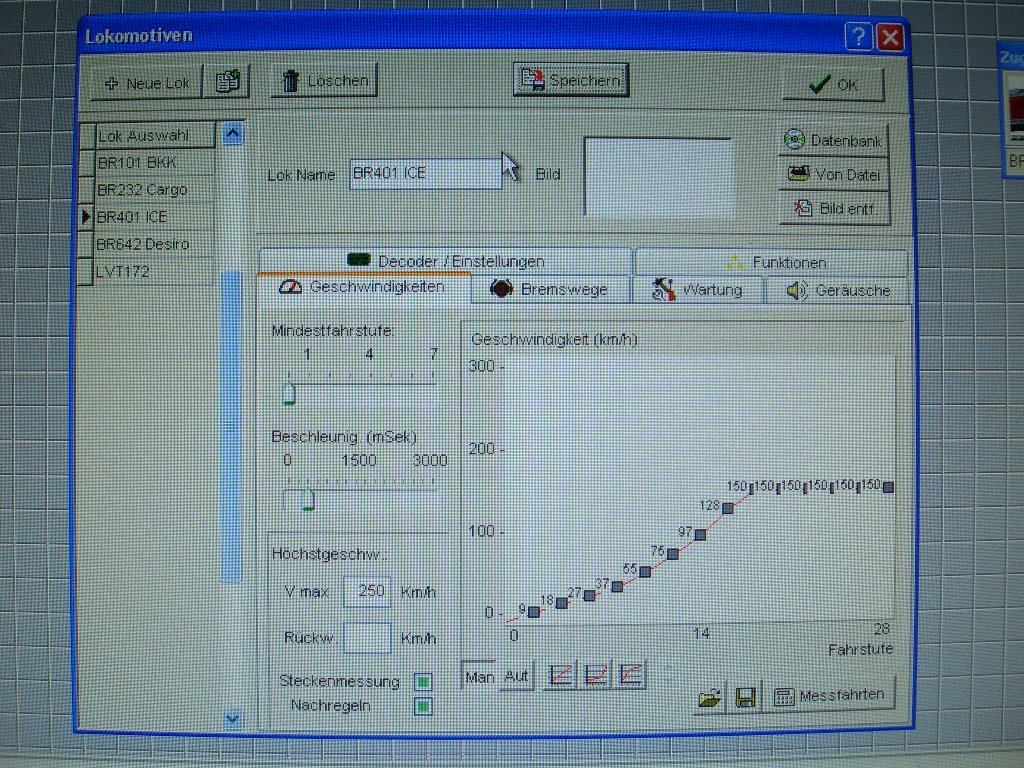Click the third speed curve preset icon
The width and height of the screenshot is (1024, 768).
pos(630,676)
